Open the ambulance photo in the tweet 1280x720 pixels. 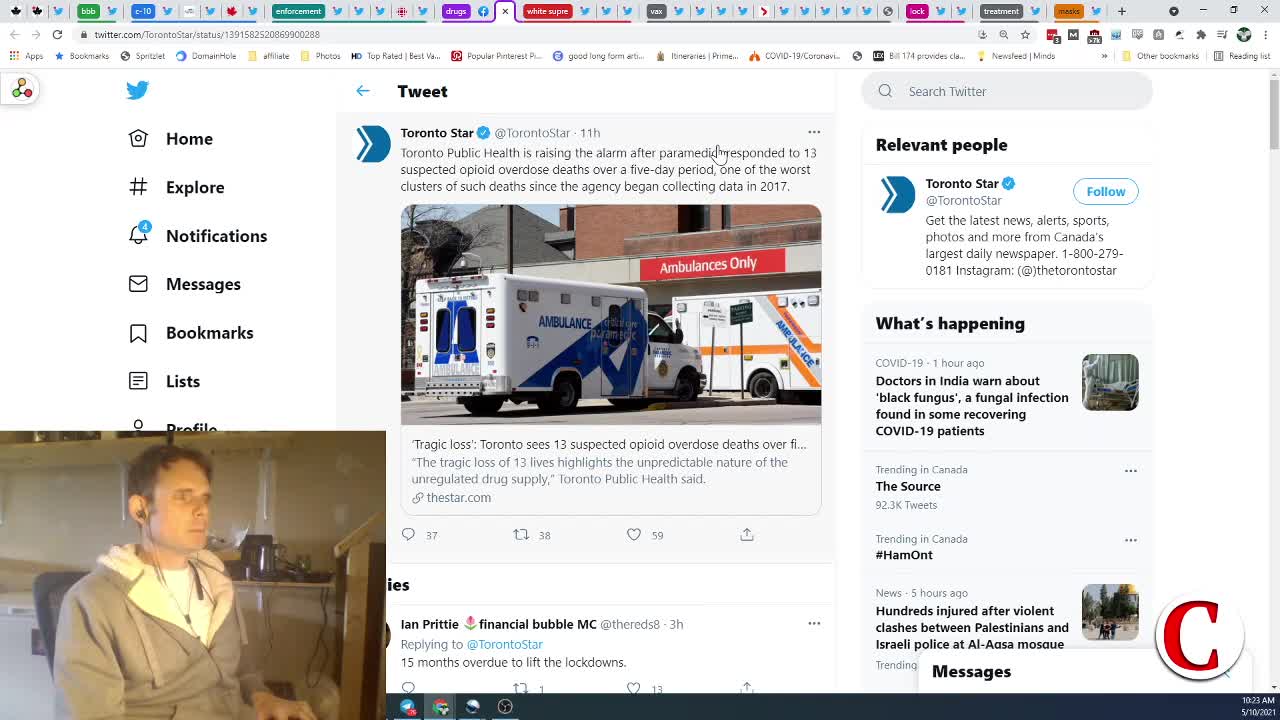(611, 314)
